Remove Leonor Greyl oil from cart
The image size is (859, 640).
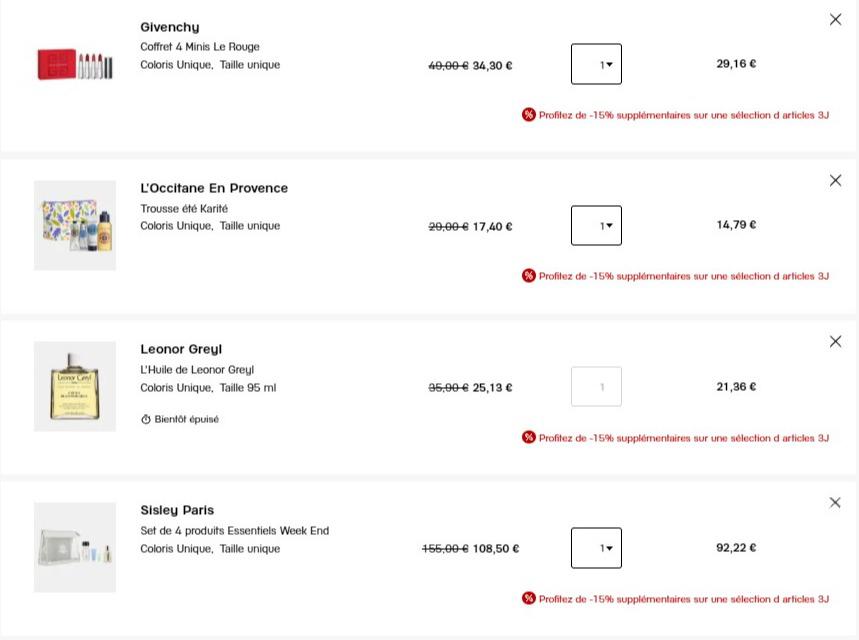pos(835,342)
